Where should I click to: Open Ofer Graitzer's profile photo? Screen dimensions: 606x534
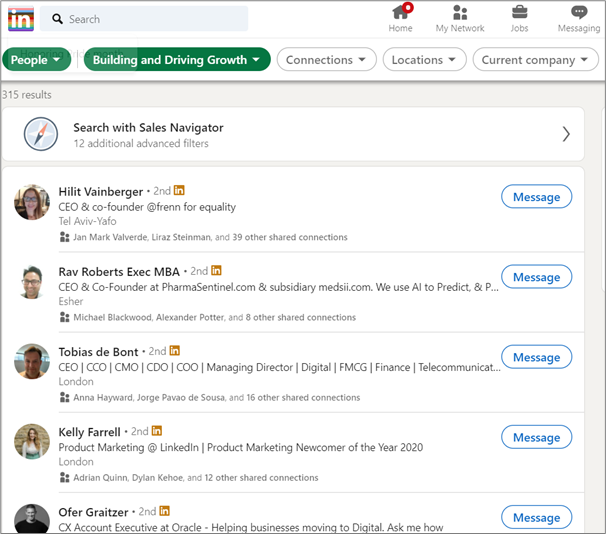point(32,519)
